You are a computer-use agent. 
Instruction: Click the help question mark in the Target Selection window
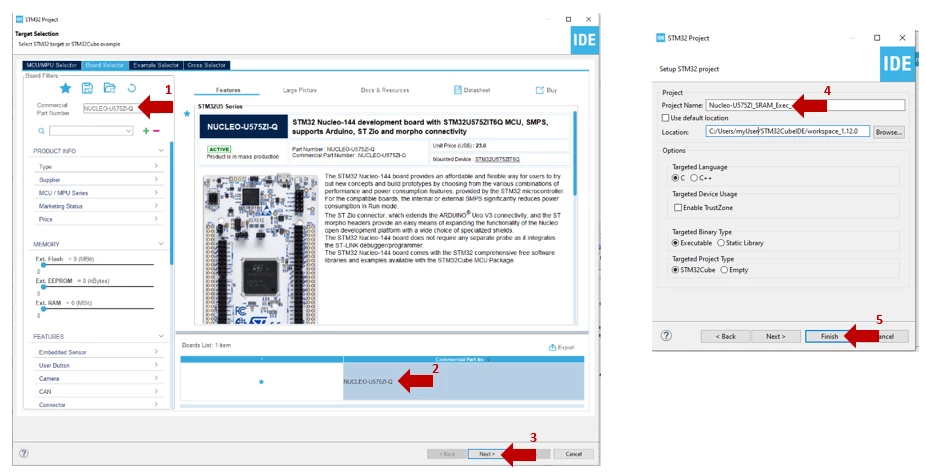[x=24, y=454]
